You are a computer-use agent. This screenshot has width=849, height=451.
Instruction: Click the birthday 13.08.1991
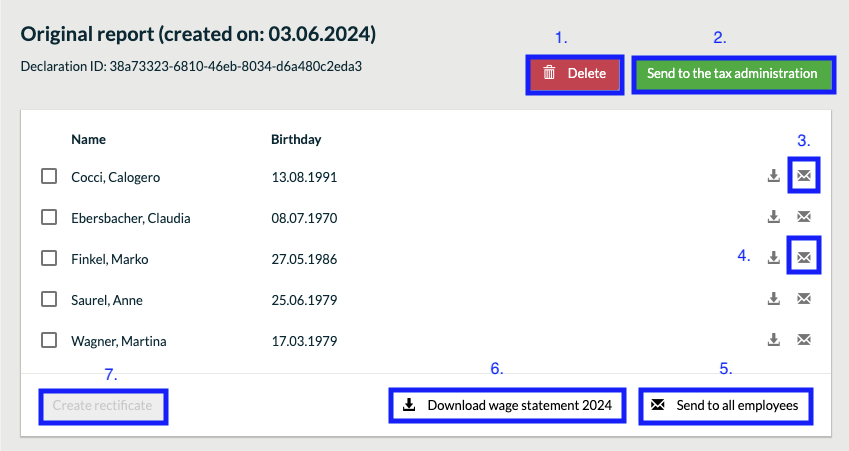click(304, 177)
